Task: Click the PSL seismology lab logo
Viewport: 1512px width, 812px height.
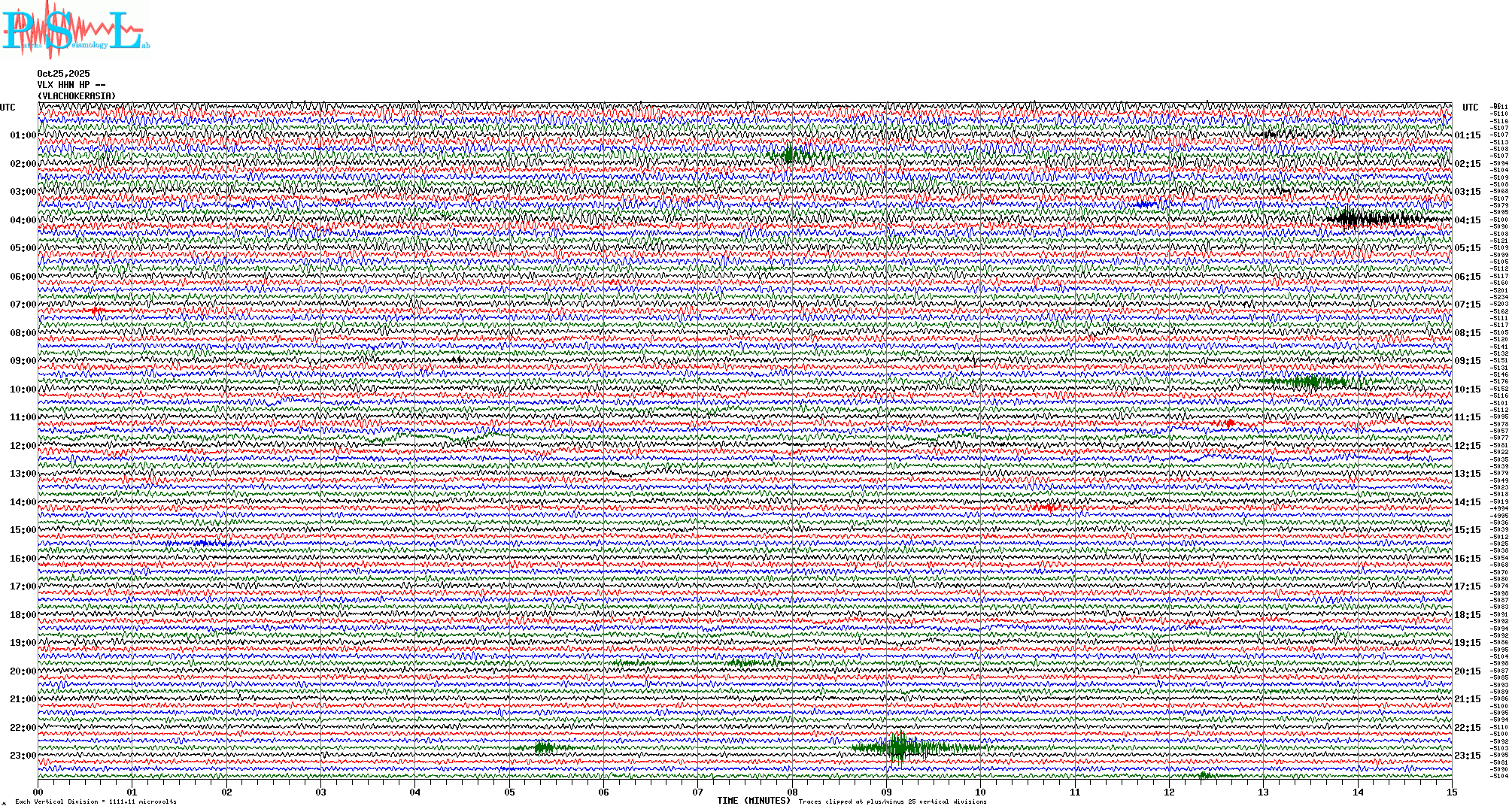Action: (75, 29)
